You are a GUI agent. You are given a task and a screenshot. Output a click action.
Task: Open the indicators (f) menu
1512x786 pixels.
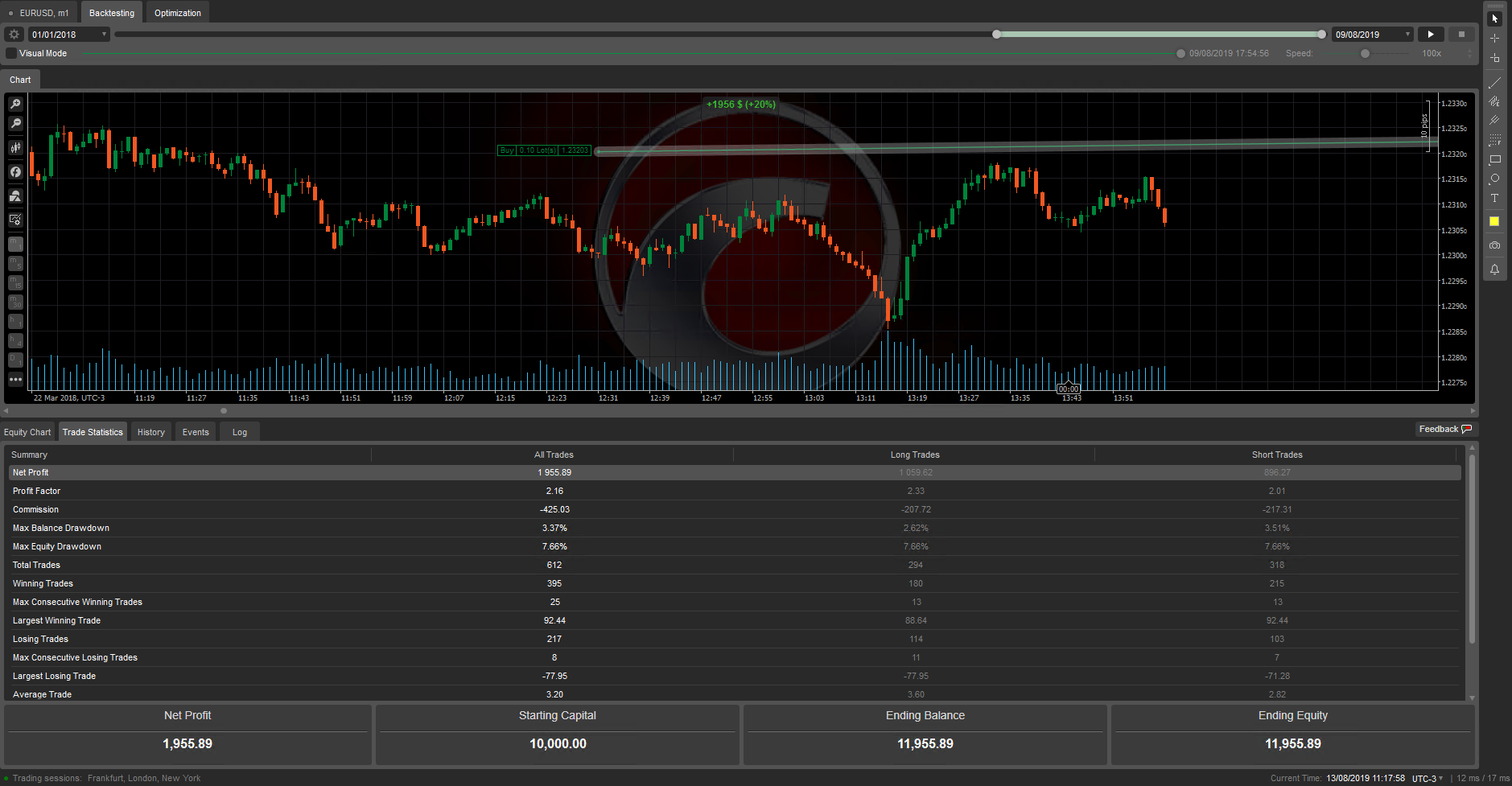[x=15, y=171]
